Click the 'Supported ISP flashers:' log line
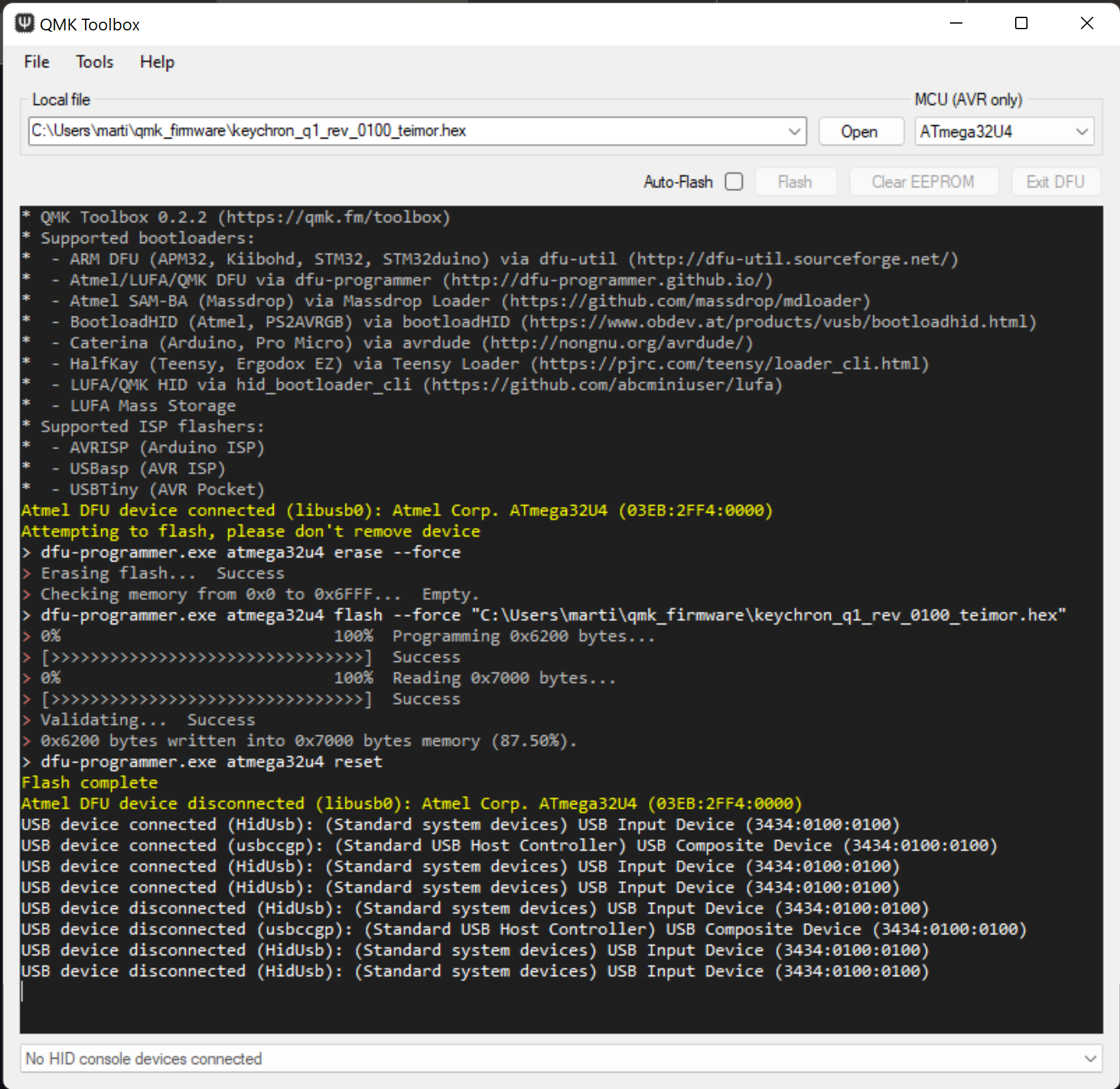This screenshot has width=1120, height=1089. click(x=143, y=427)
